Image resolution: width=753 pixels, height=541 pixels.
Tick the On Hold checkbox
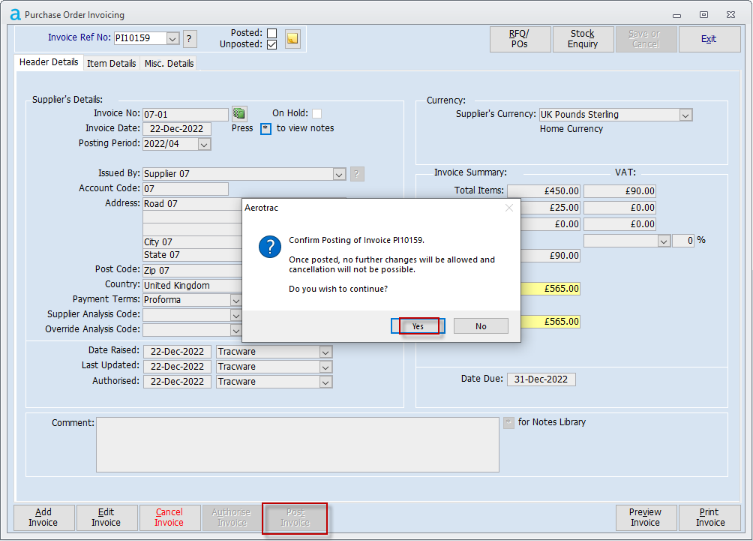point(317,113)
